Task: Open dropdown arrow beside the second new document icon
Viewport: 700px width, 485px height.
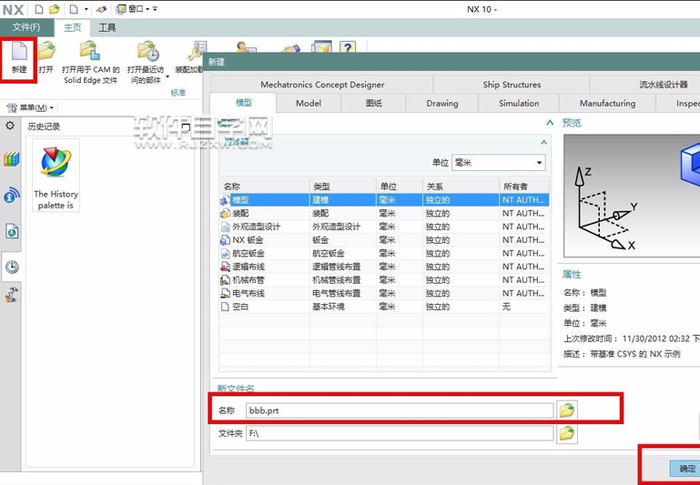Action: [x=86, y=9]
